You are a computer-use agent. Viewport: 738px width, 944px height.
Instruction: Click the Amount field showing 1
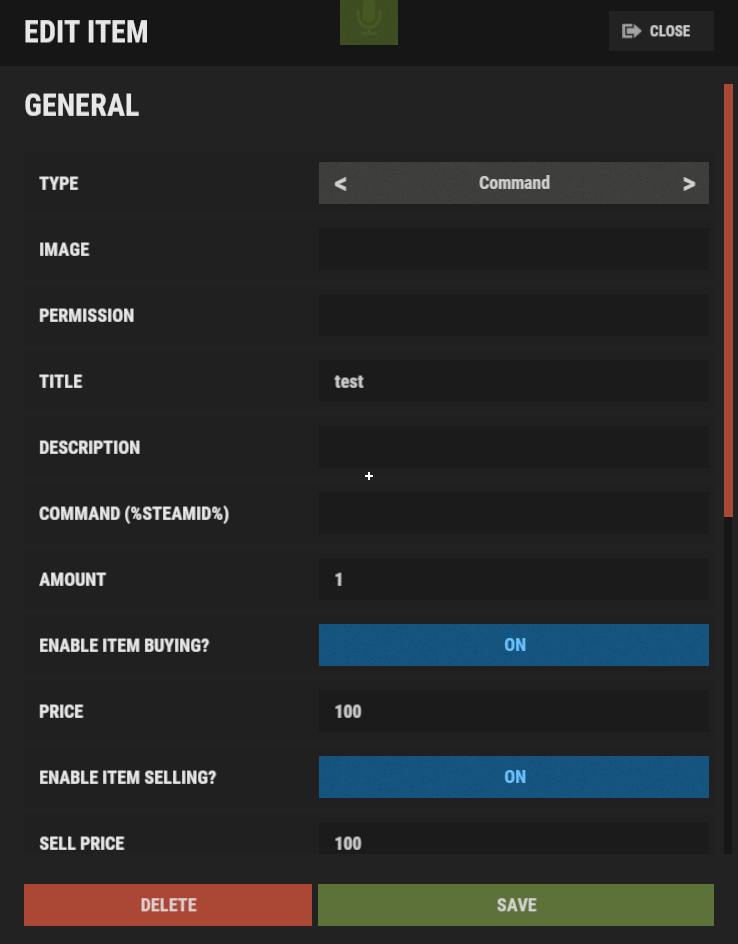514,579
